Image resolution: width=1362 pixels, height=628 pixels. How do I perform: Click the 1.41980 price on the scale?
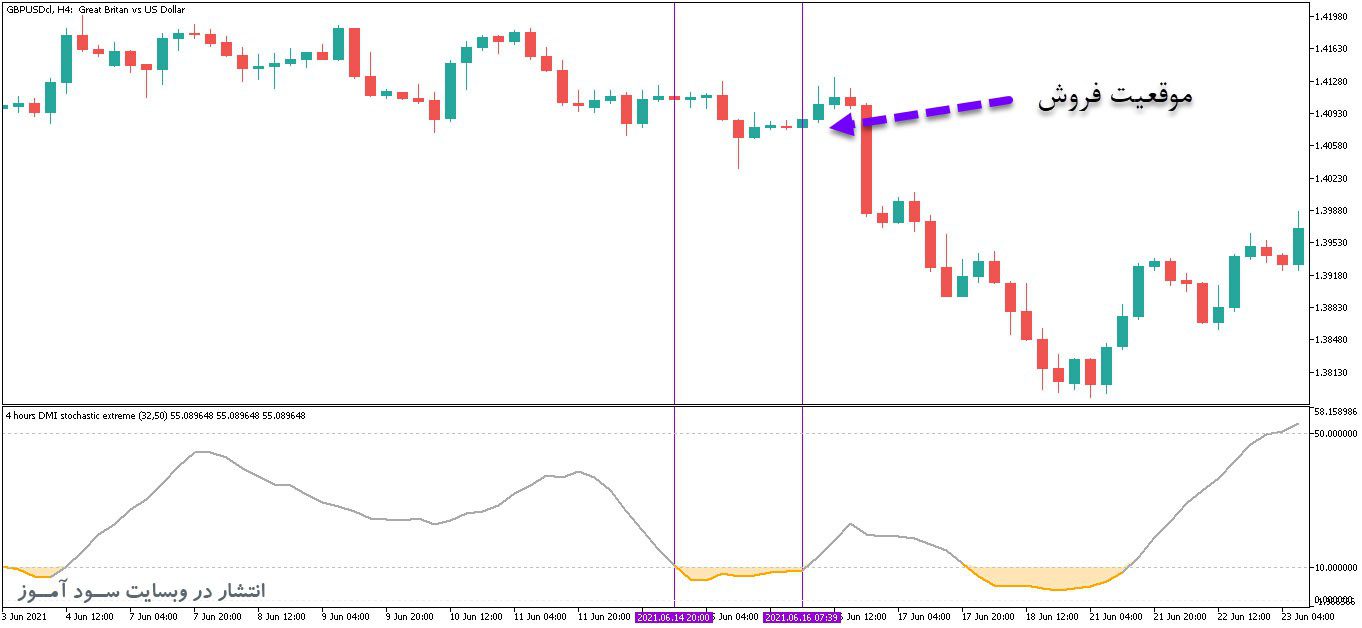tap(1330, 17)
